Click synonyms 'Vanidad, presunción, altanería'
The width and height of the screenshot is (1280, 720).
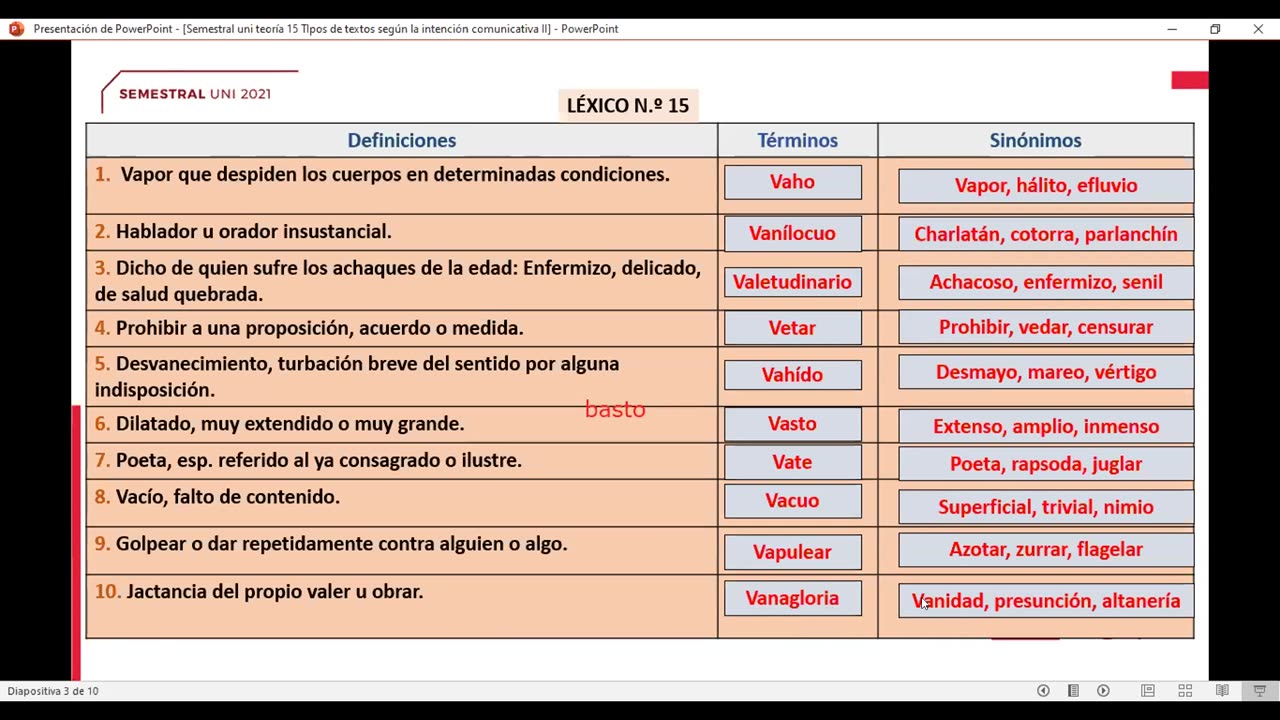pyautogui.click(x=1046, y=601)
